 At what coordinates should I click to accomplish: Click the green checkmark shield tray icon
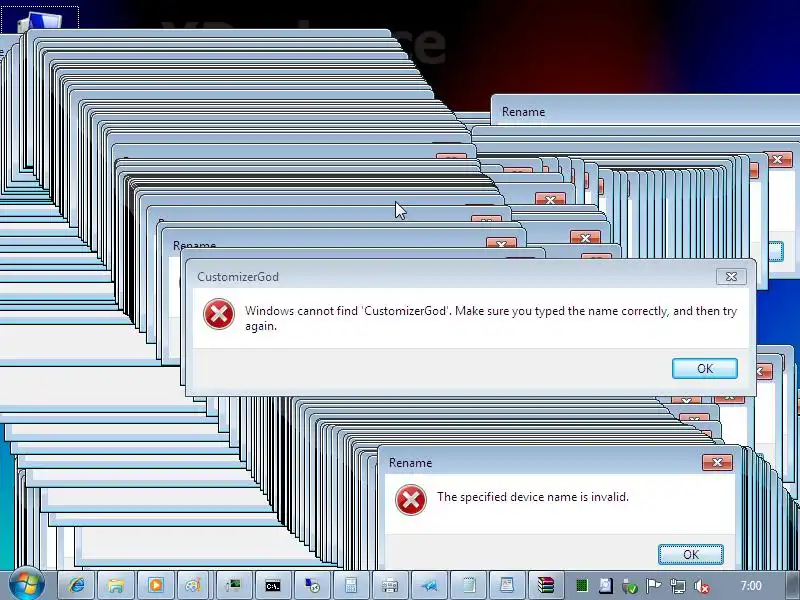(630, 586)
